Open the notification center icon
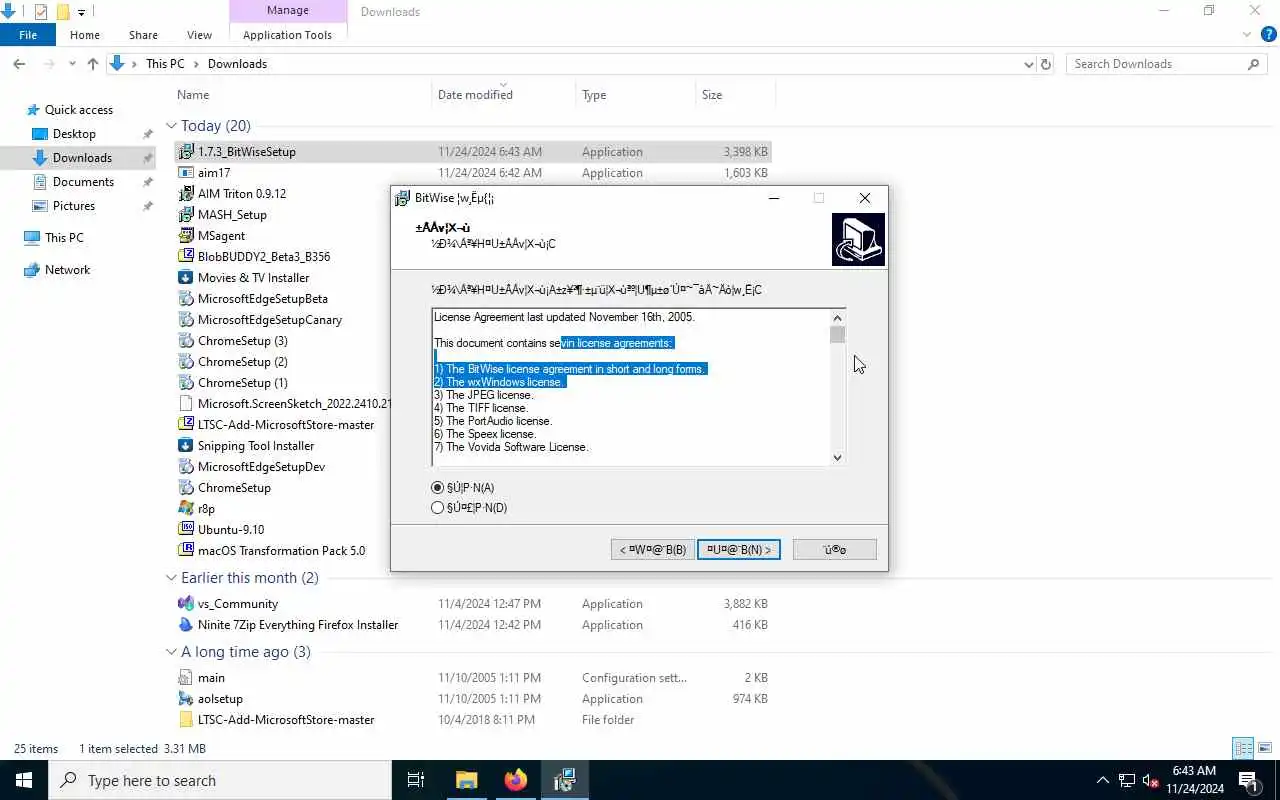 (1249, 780)
